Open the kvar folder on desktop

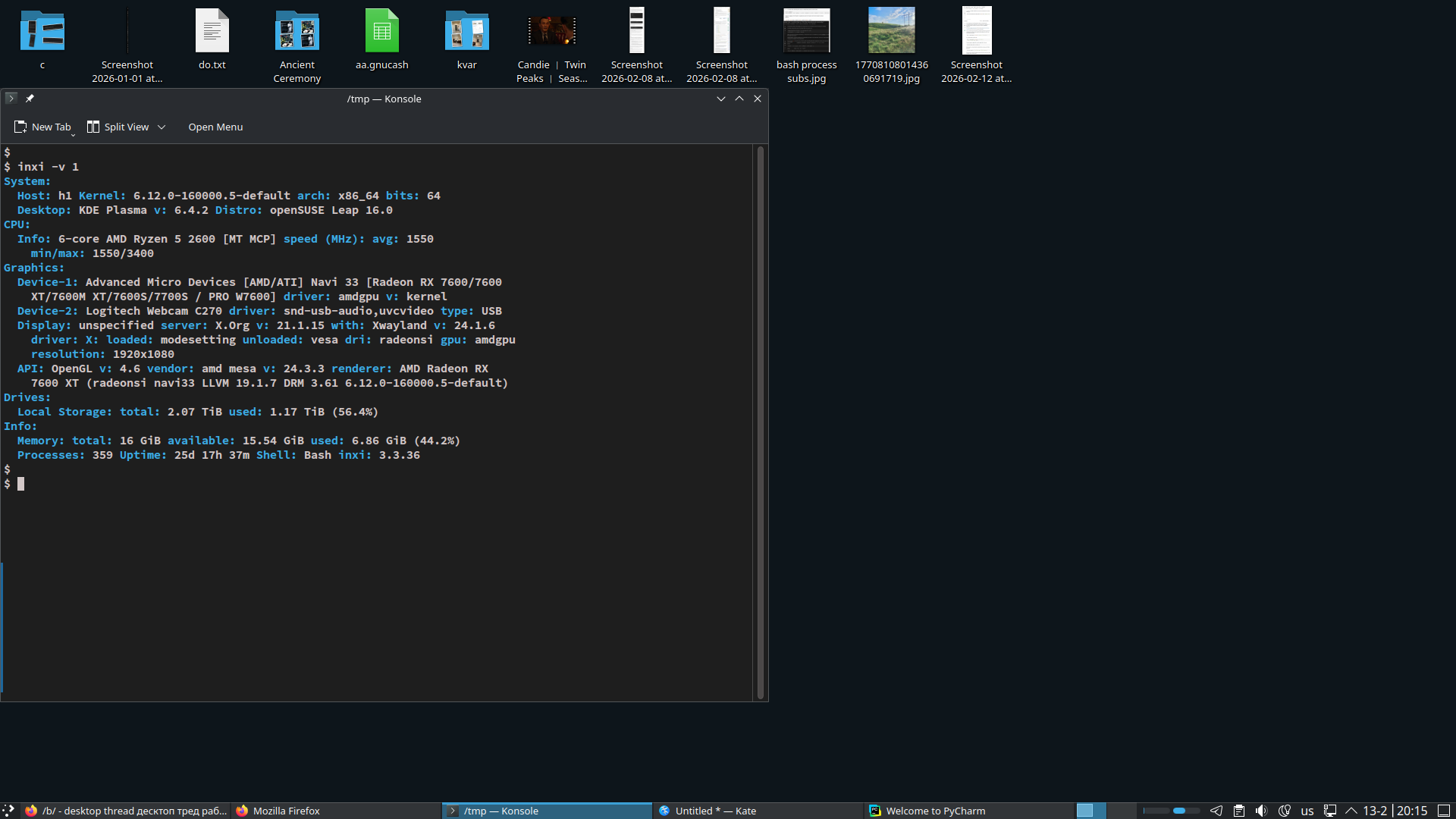click(466, 32)
